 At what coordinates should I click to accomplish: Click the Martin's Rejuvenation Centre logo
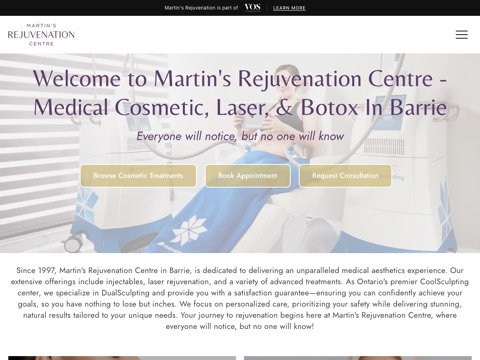click(x=41, y=34)
